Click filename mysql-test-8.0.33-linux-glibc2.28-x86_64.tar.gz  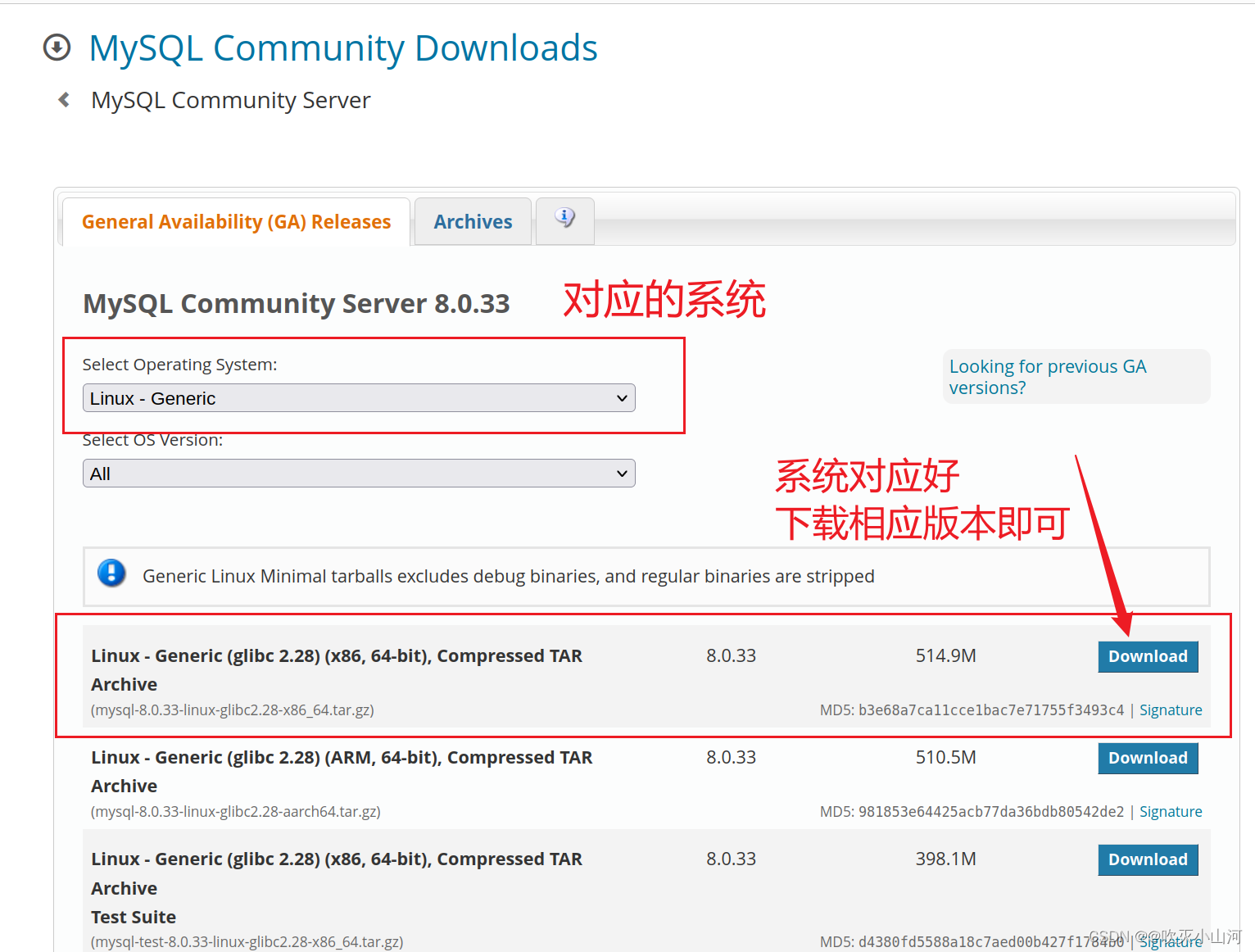(247, 941)
